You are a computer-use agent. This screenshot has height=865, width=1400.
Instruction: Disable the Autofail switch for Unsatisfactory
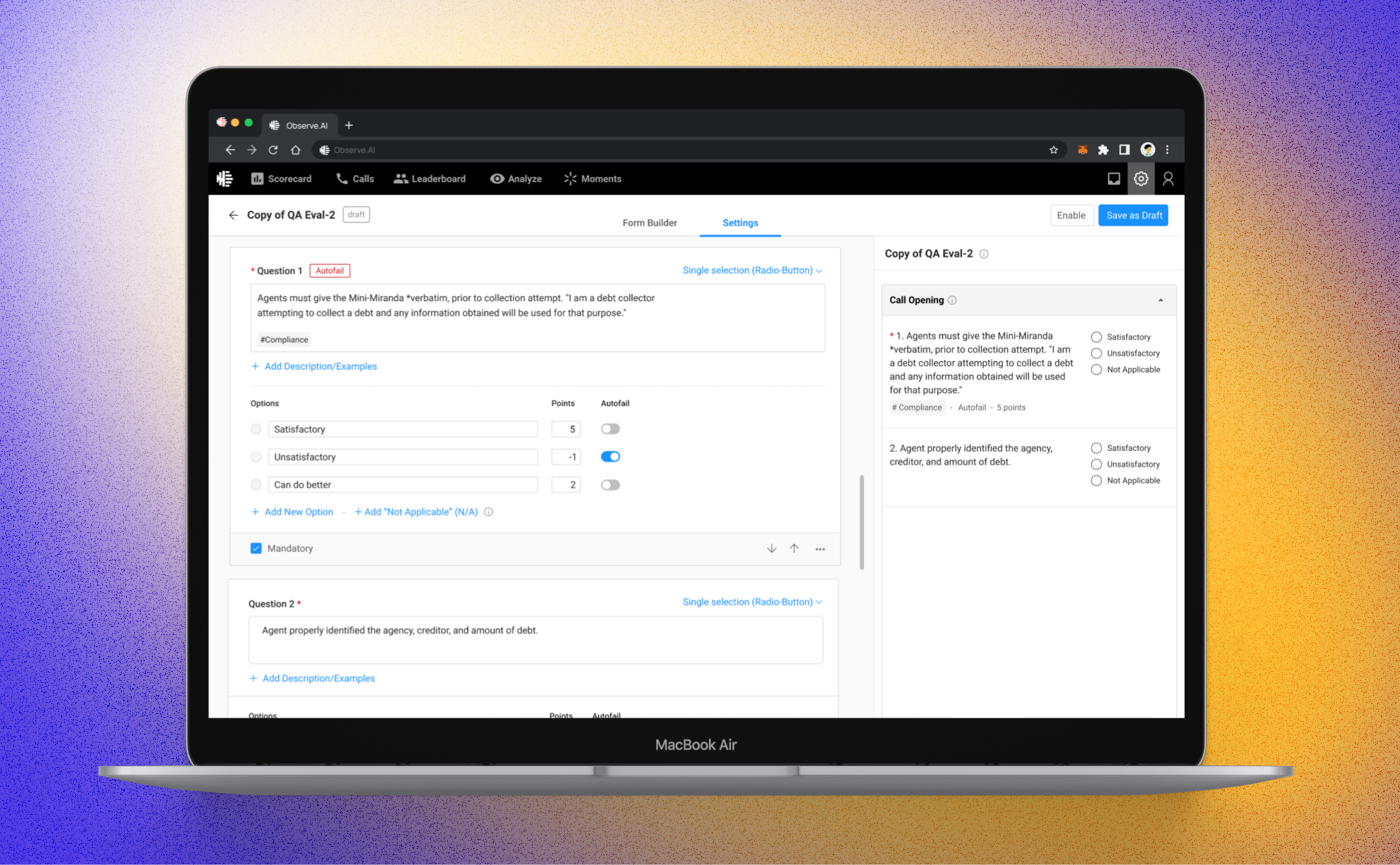pyautogui.click(x=610, y=456)
